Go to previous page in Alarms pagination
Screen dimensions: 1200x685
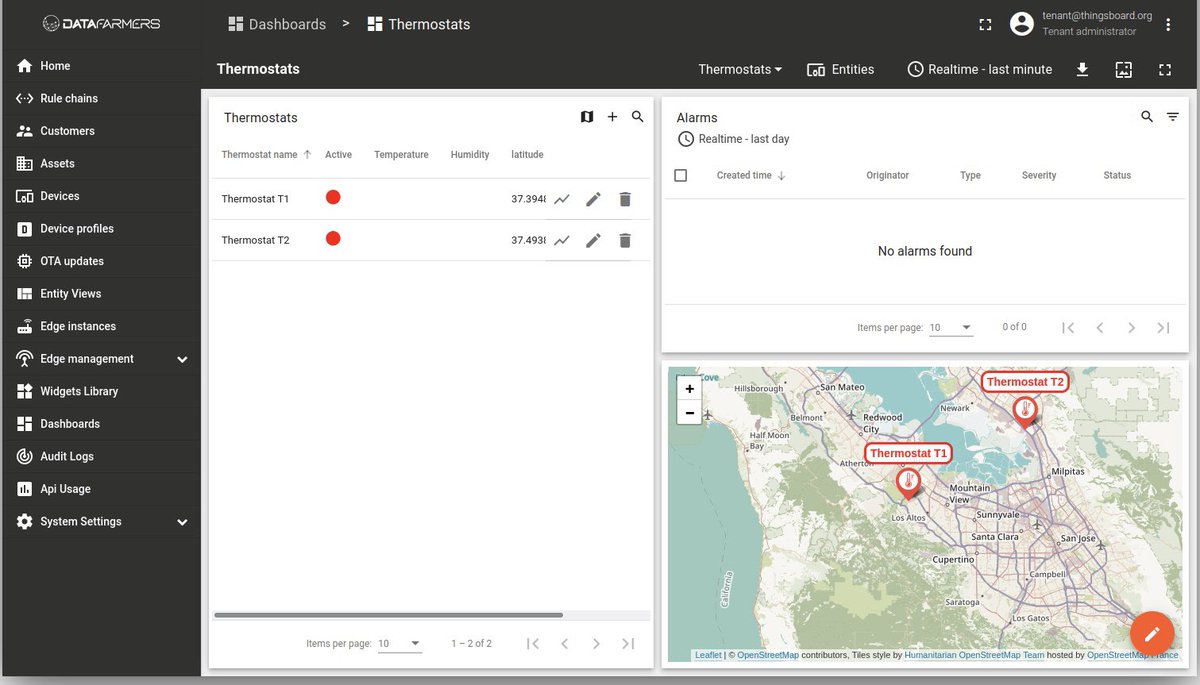(1100, 327)
